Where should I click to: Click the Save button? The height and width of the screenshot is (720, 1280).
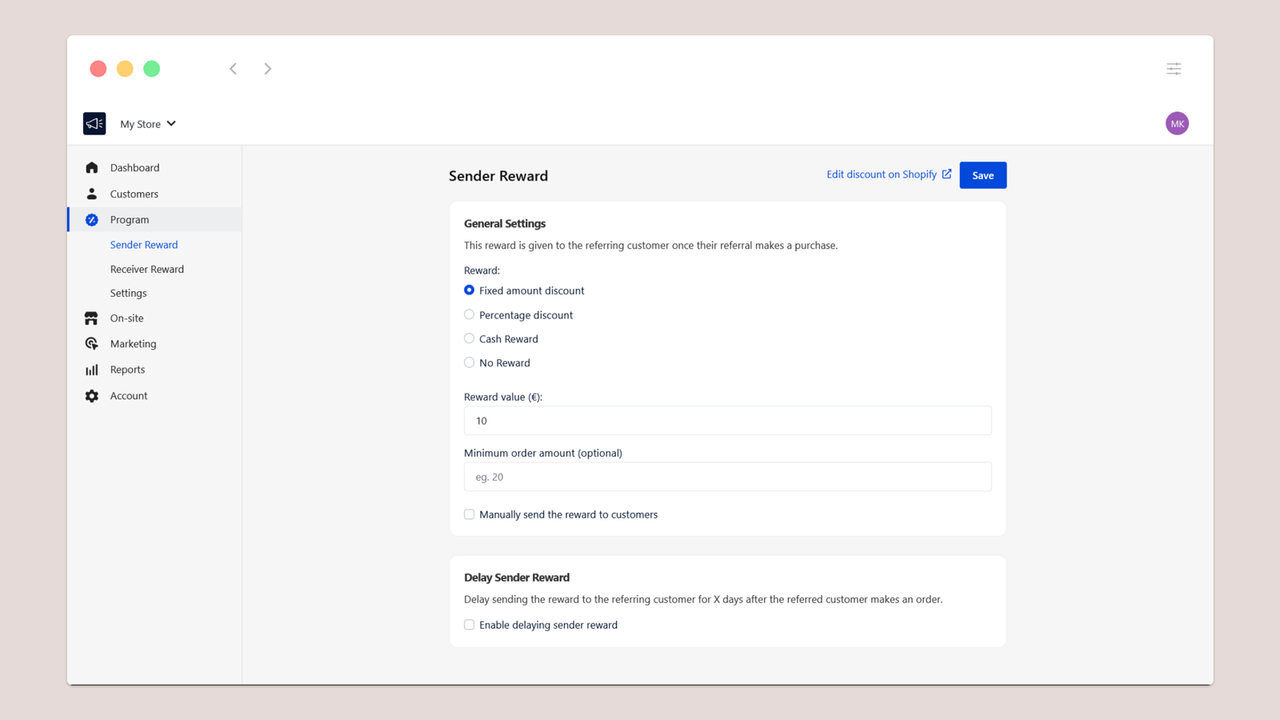(x=983, y=175)
